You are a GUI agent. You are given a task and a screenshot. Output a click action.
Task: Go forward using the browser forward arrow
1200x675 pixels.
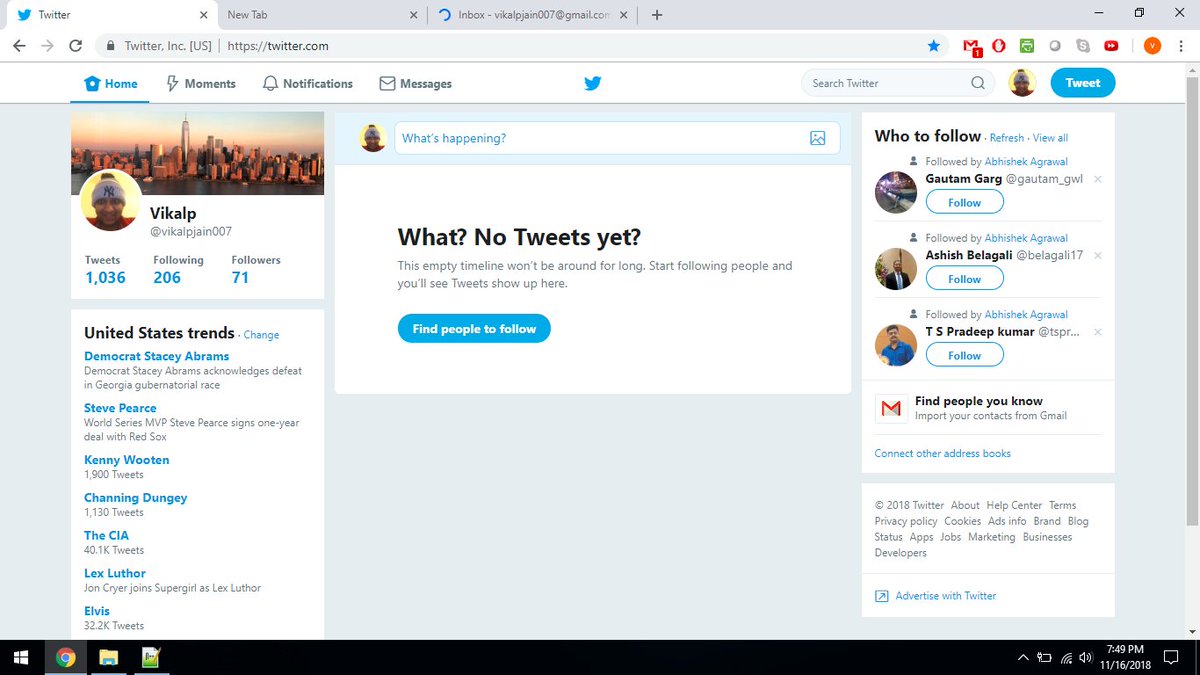click(x=47, y=46)
